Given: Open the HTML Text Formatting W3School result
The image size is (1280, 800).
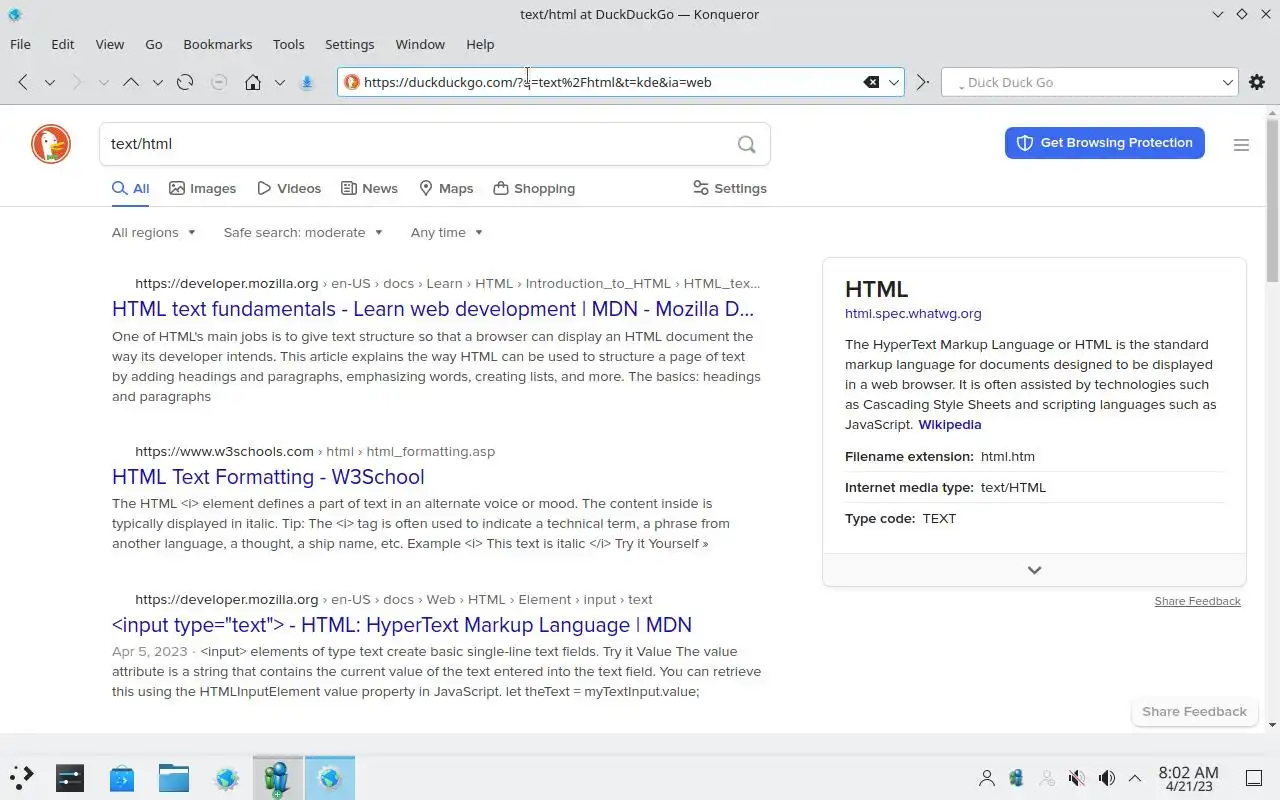Looking at the screenshot, I should tap(268, 477).
